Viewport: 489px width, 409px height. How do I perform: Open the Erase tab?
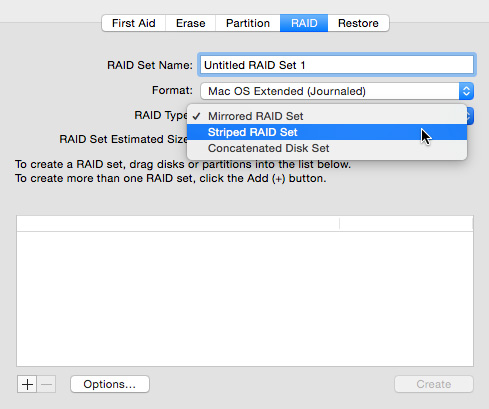[x=190, y=23]
